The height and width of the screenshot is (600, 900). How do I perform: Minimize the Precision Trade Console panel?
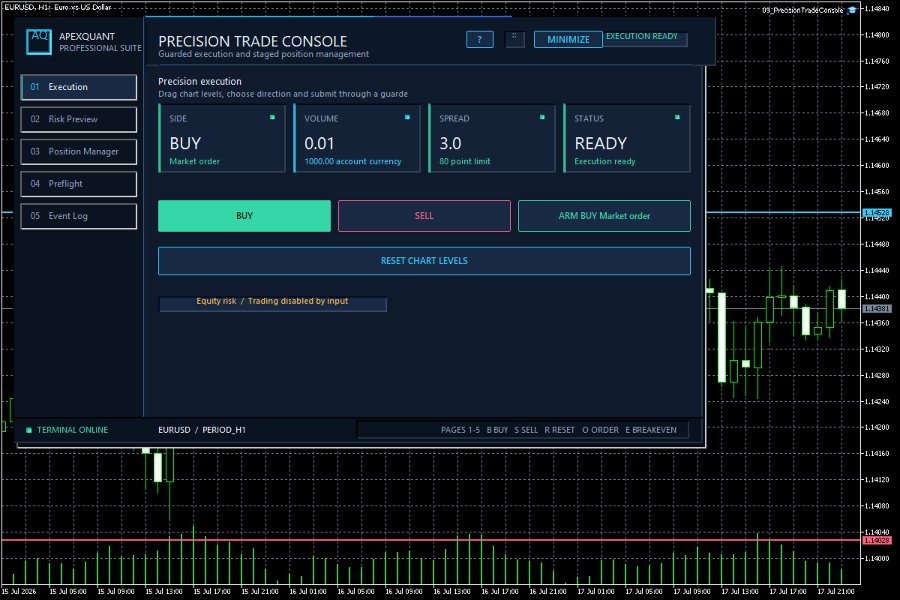[568, 40]
